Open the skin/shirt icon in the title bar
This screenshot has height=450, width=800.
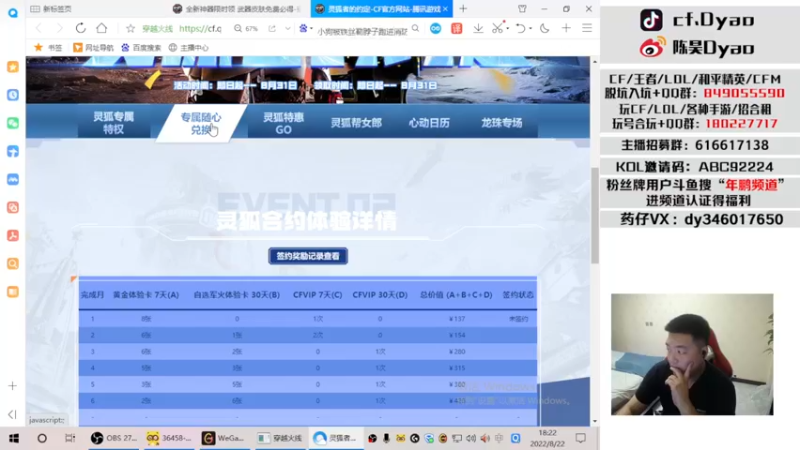click(522, 9)
